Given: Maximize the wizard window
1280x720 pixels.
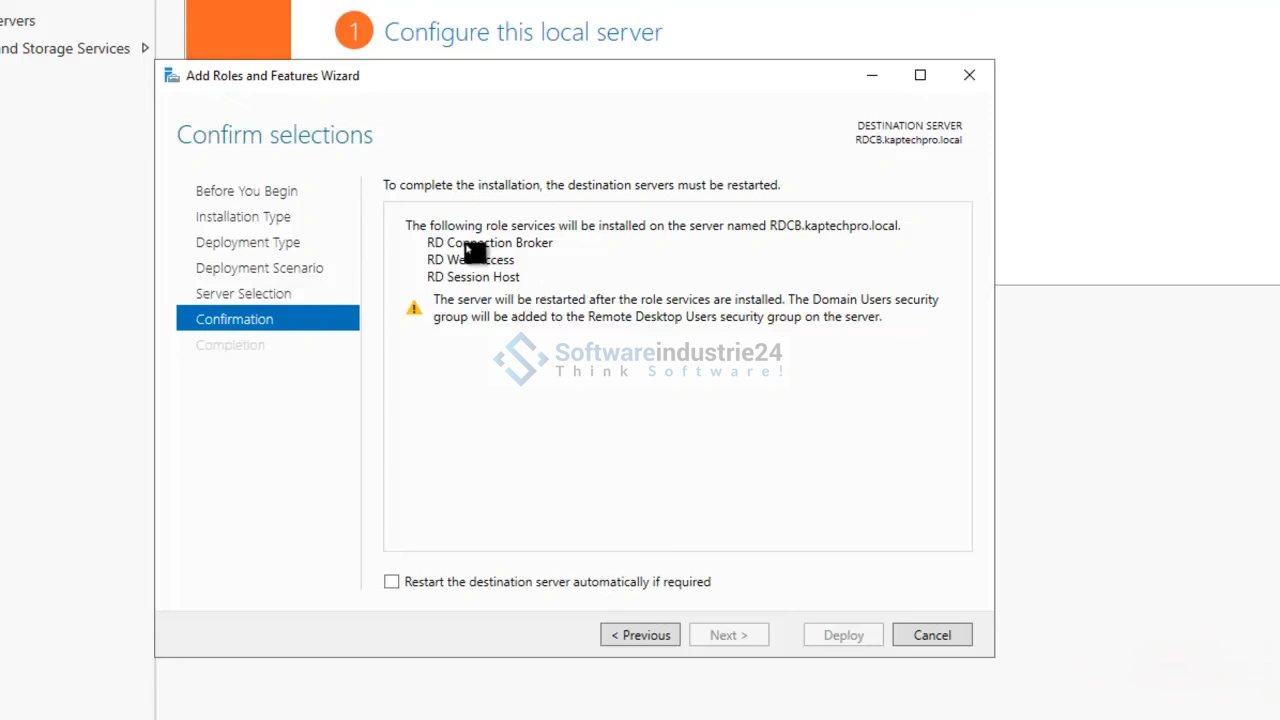Looking at the screenshot, I should pyautogui.click(x=920, y=76).
